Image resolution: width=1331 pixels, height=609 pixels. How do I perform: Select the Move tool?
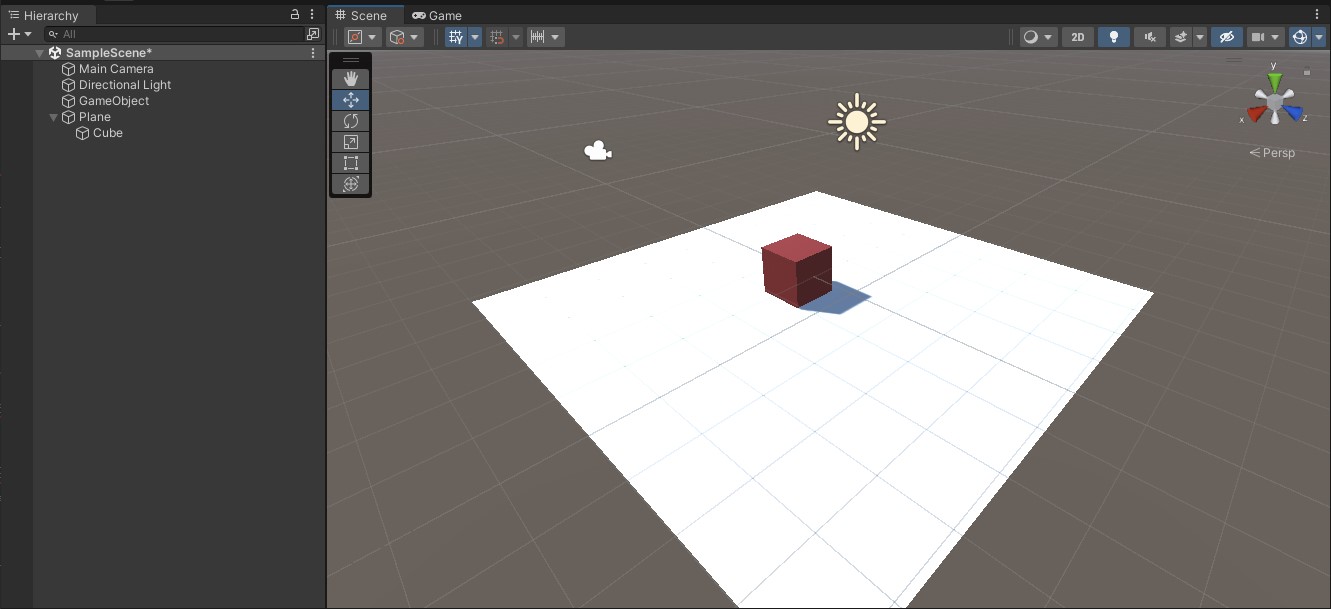(x=351, y=100)
